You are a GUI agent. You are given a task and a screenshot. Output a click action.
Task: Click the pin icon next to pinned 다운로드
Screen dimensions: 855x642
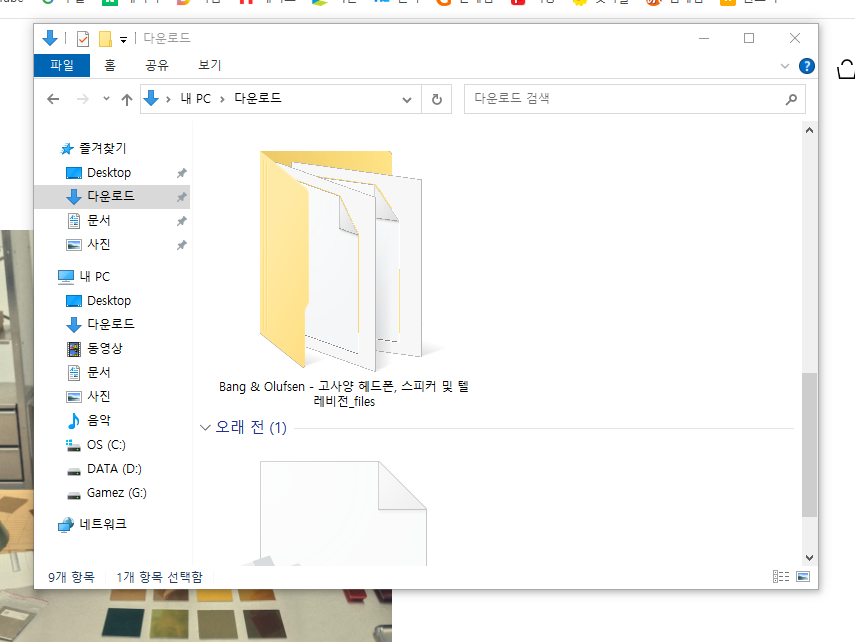coord(182,197)
